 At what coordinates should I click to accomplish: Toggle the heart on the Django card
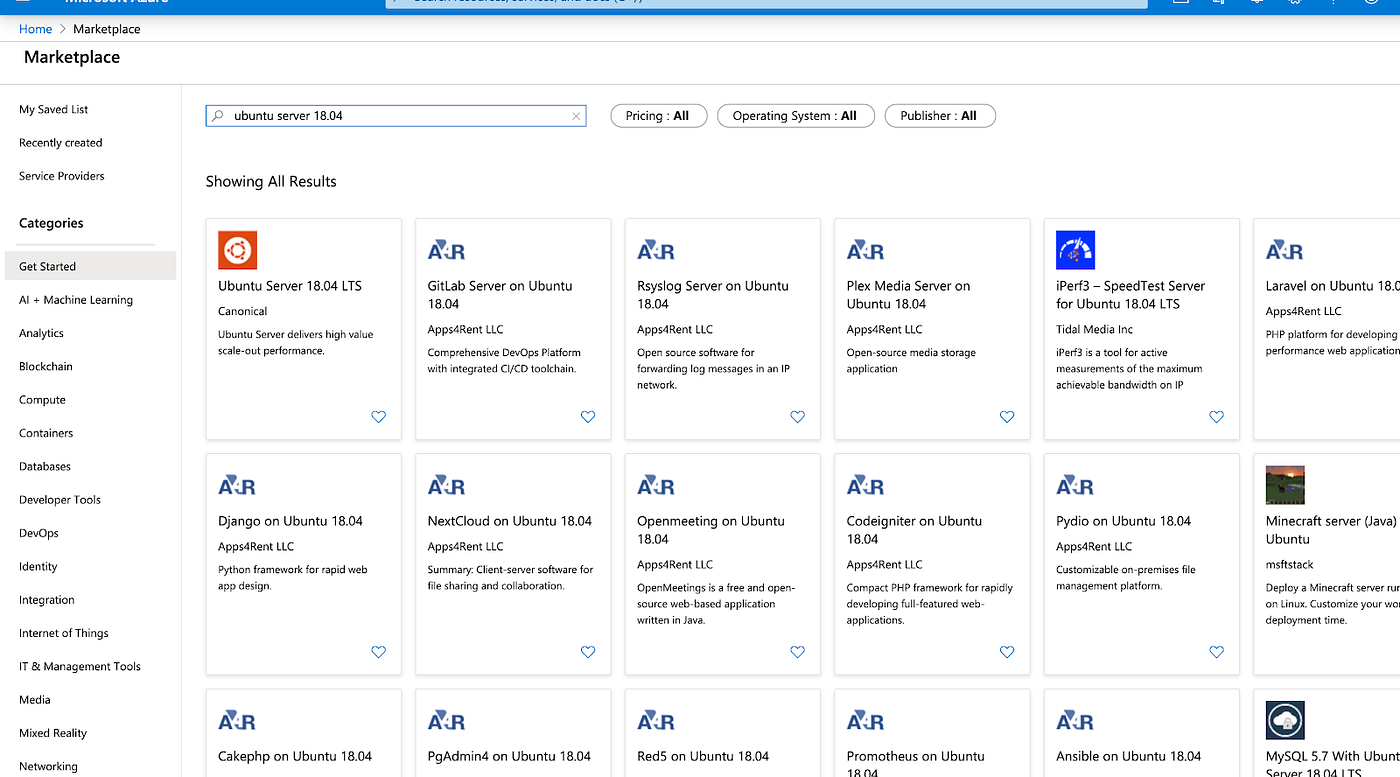[378, 652]
